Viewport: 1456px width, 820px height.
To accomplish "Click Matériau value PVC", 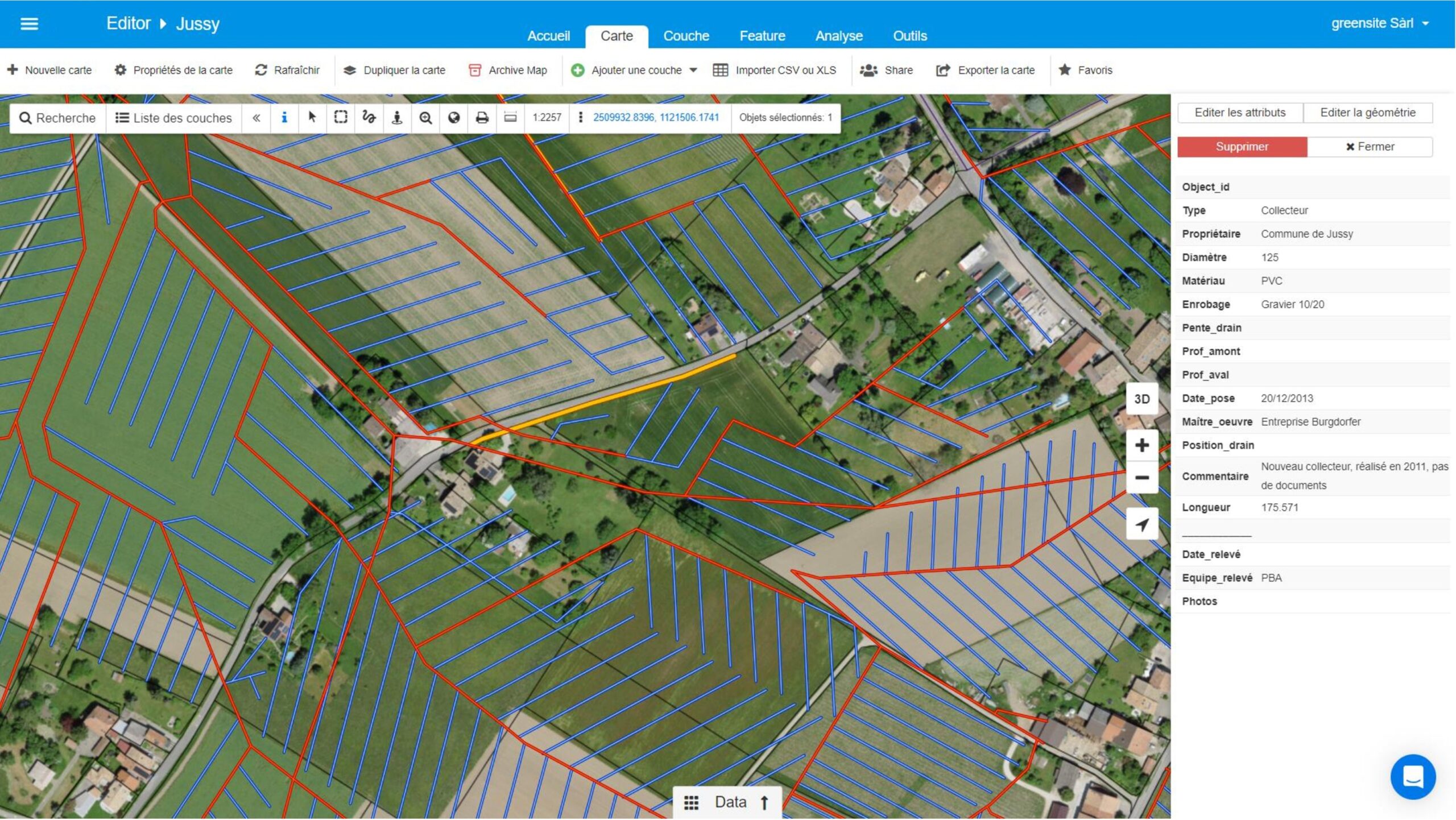I will point(1271,281).
